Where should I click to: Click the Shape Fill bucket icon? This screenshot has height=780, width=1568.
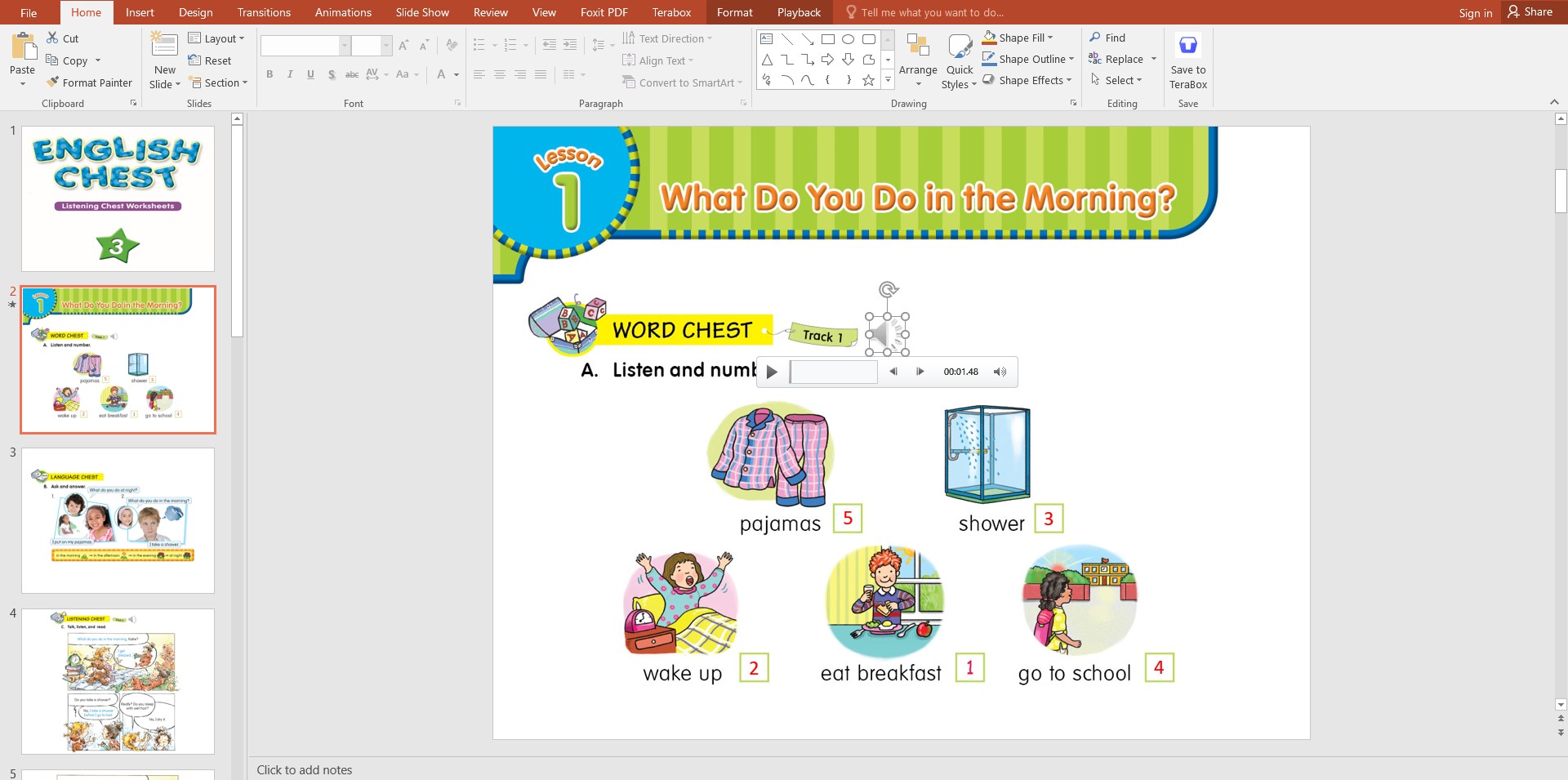[x=988, y=37]
